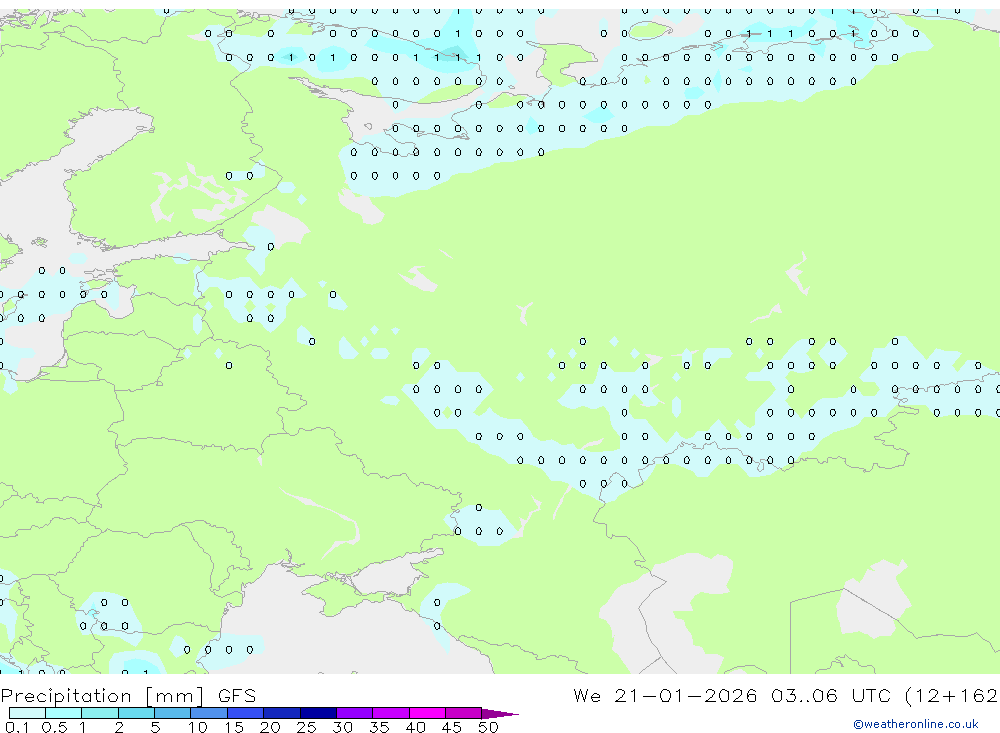
Task: Click the "03..06 UTC" time text
Action: point(830,696)
